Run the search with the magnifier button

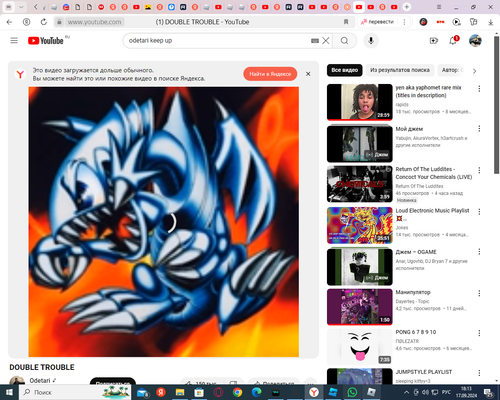344,41
